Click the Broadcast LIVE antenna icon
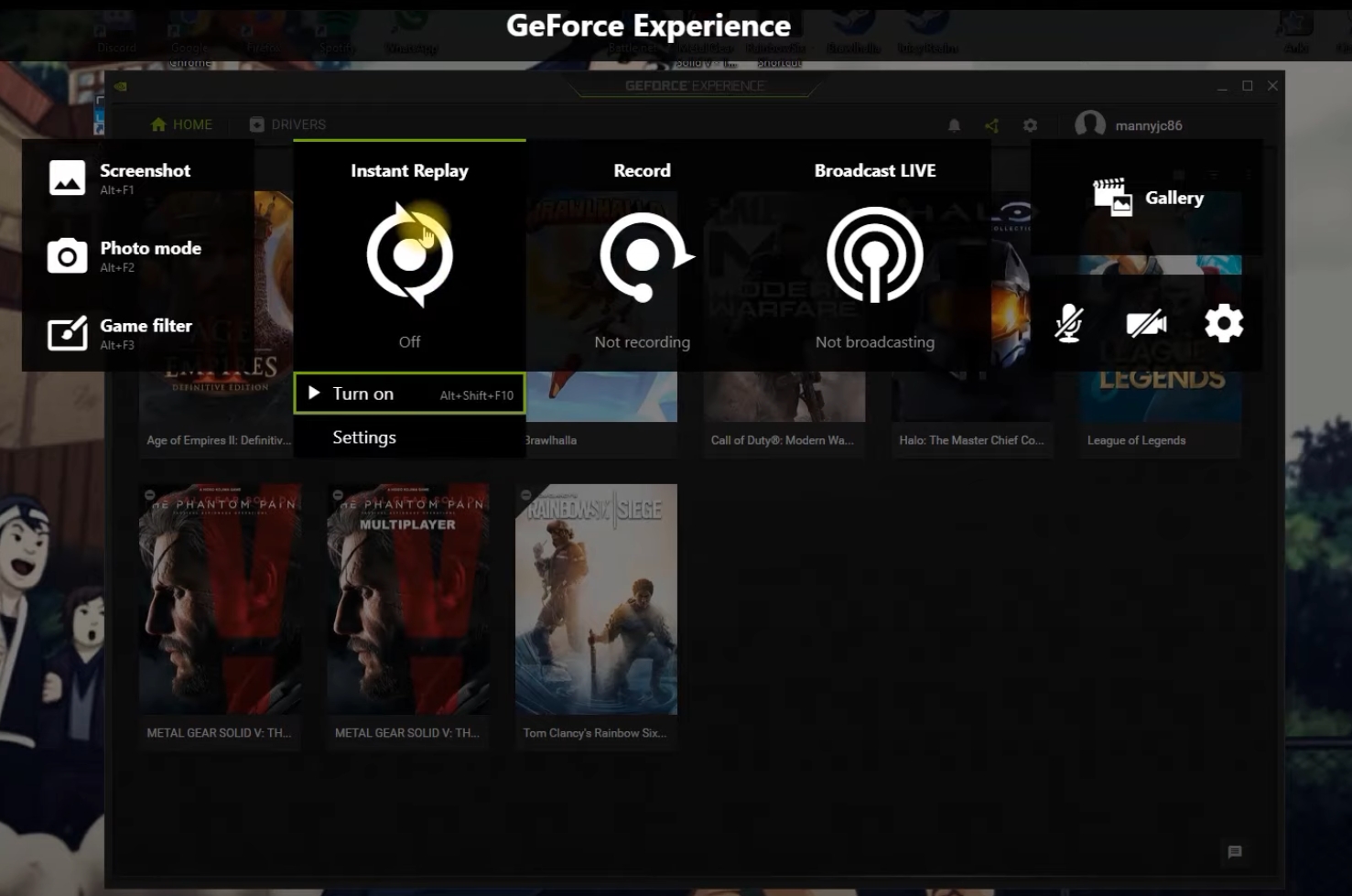The image size is (1352, 896). tap(874, 255)
